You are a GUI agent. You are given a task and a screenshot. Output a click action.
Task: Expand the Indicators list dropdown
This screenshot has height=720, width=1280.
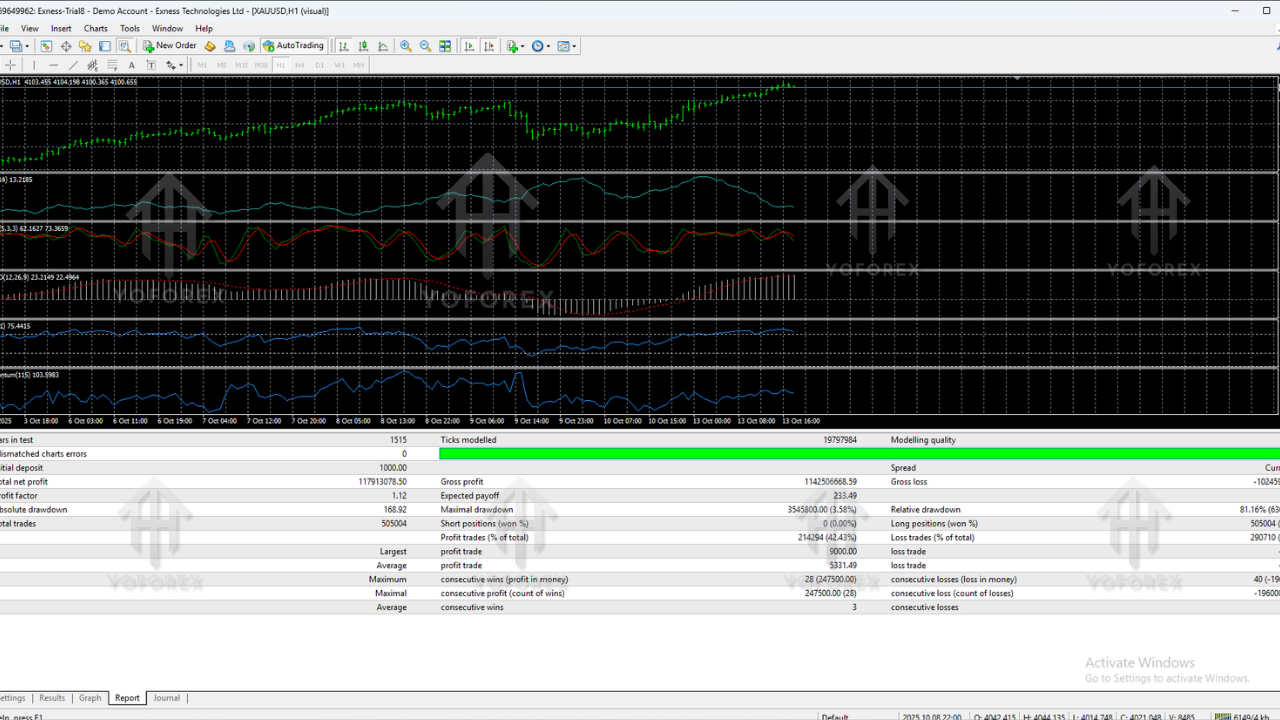point(522,46)
